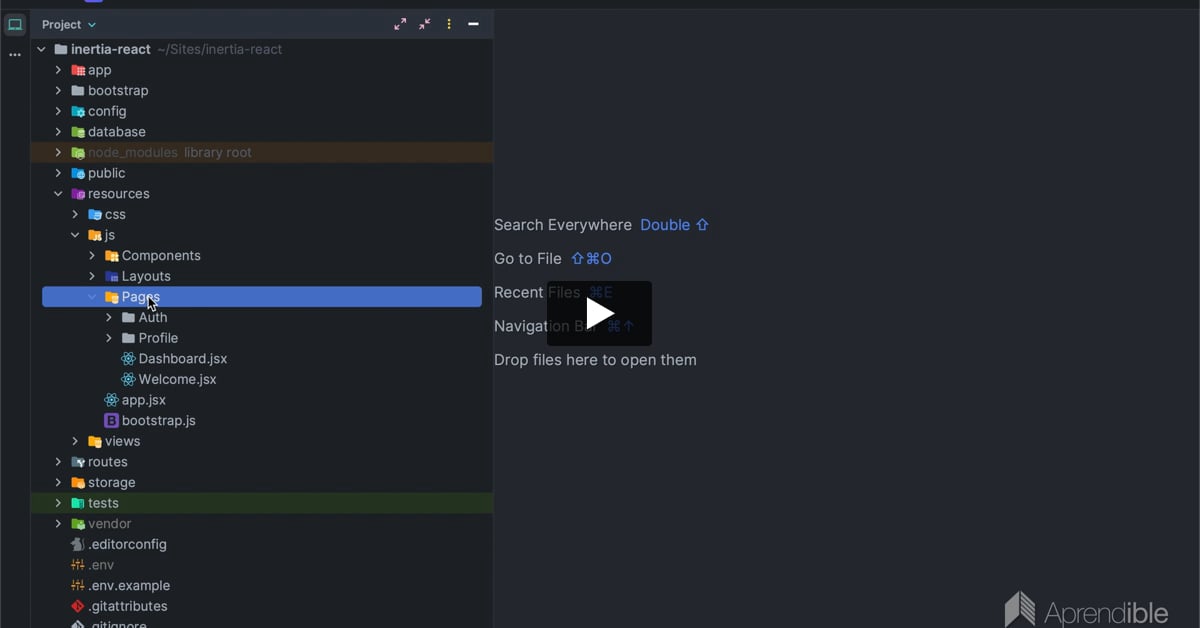Viewport: 1200px width, 628px height.
Task: Expand the tests folder chevron
Action: [58, 503]
